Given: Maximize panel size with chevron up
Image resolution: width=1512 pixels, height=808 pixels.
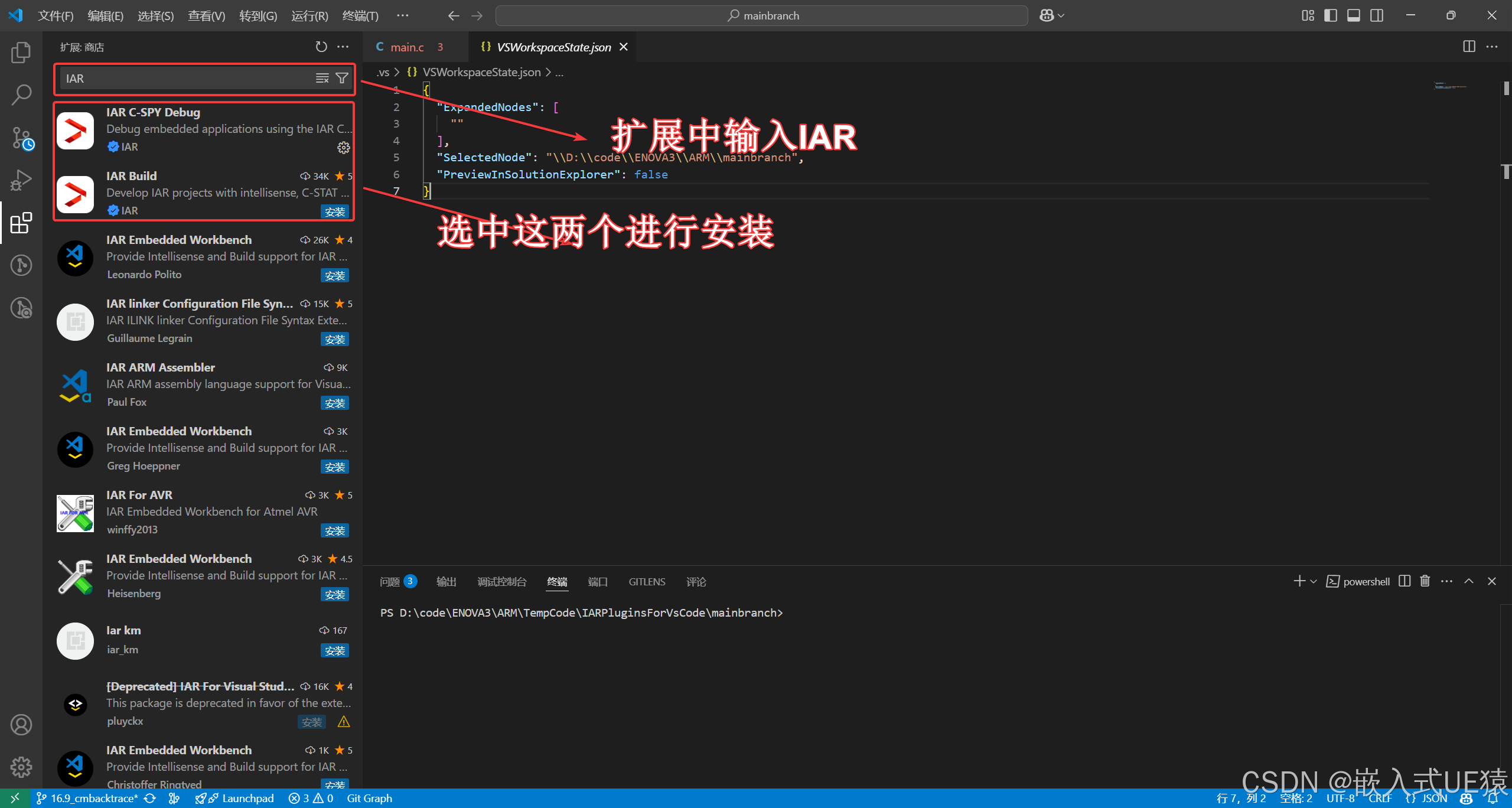Looking at the screenshot, I should [x=1469, y=581].
